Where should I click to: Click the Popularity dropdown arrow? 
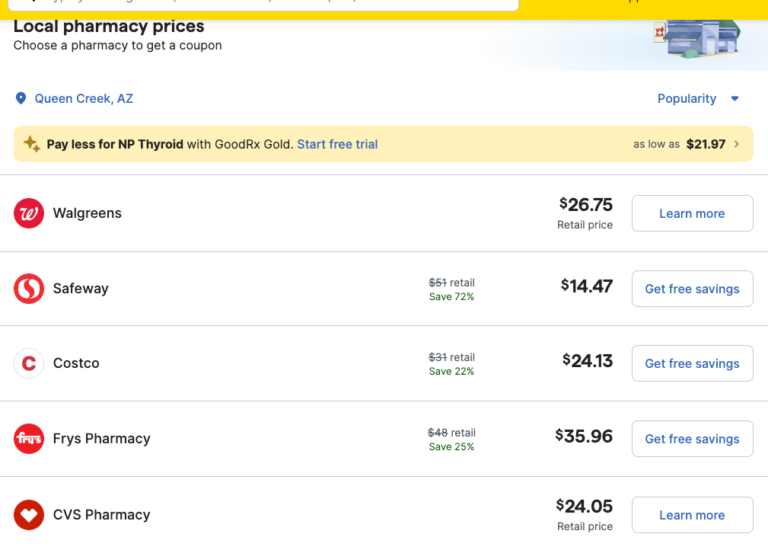click(x=735, y=99)
